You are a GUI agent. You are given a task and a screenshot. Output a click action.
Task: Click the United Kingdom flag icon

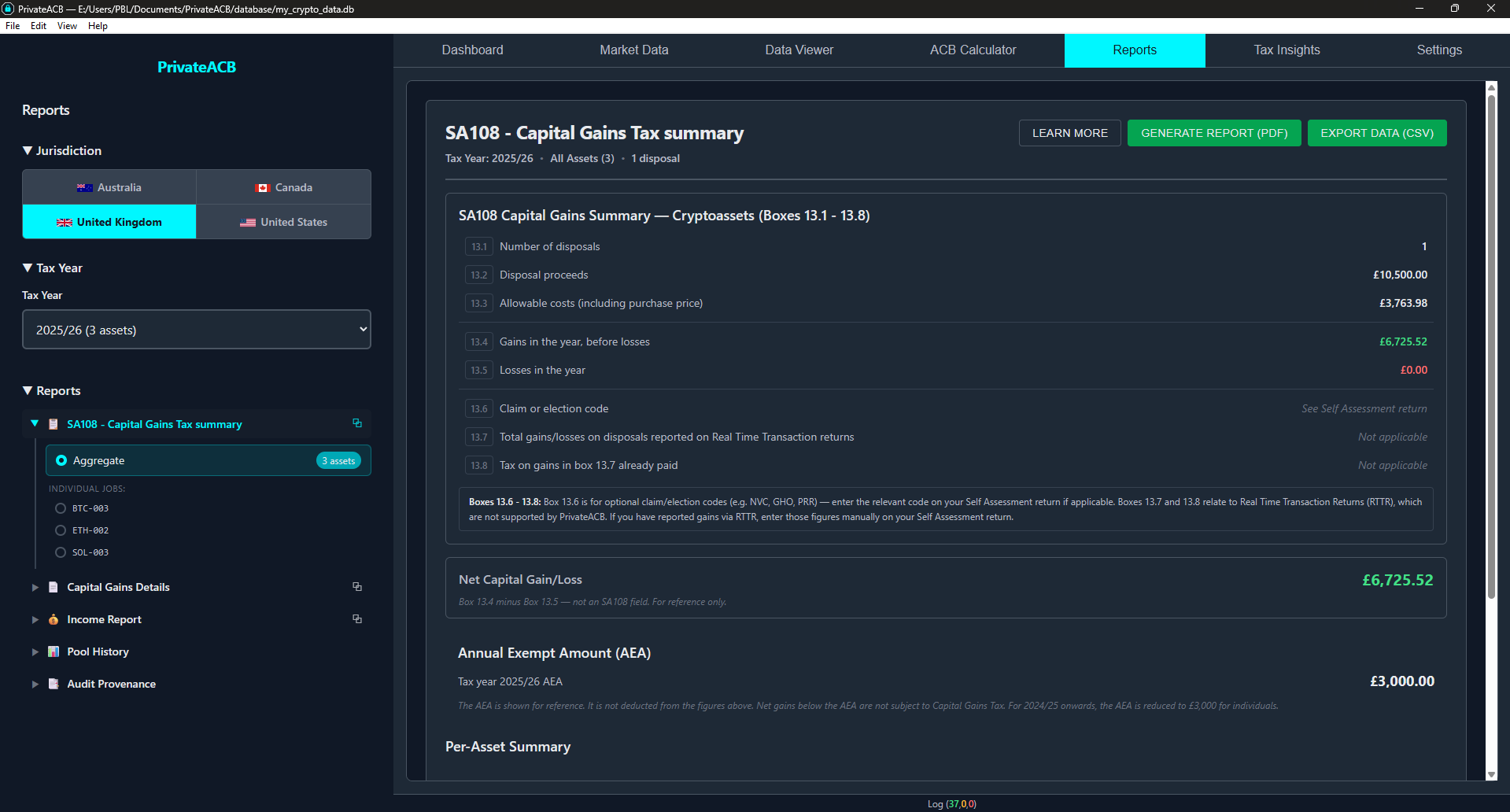[x=64, y=222]
